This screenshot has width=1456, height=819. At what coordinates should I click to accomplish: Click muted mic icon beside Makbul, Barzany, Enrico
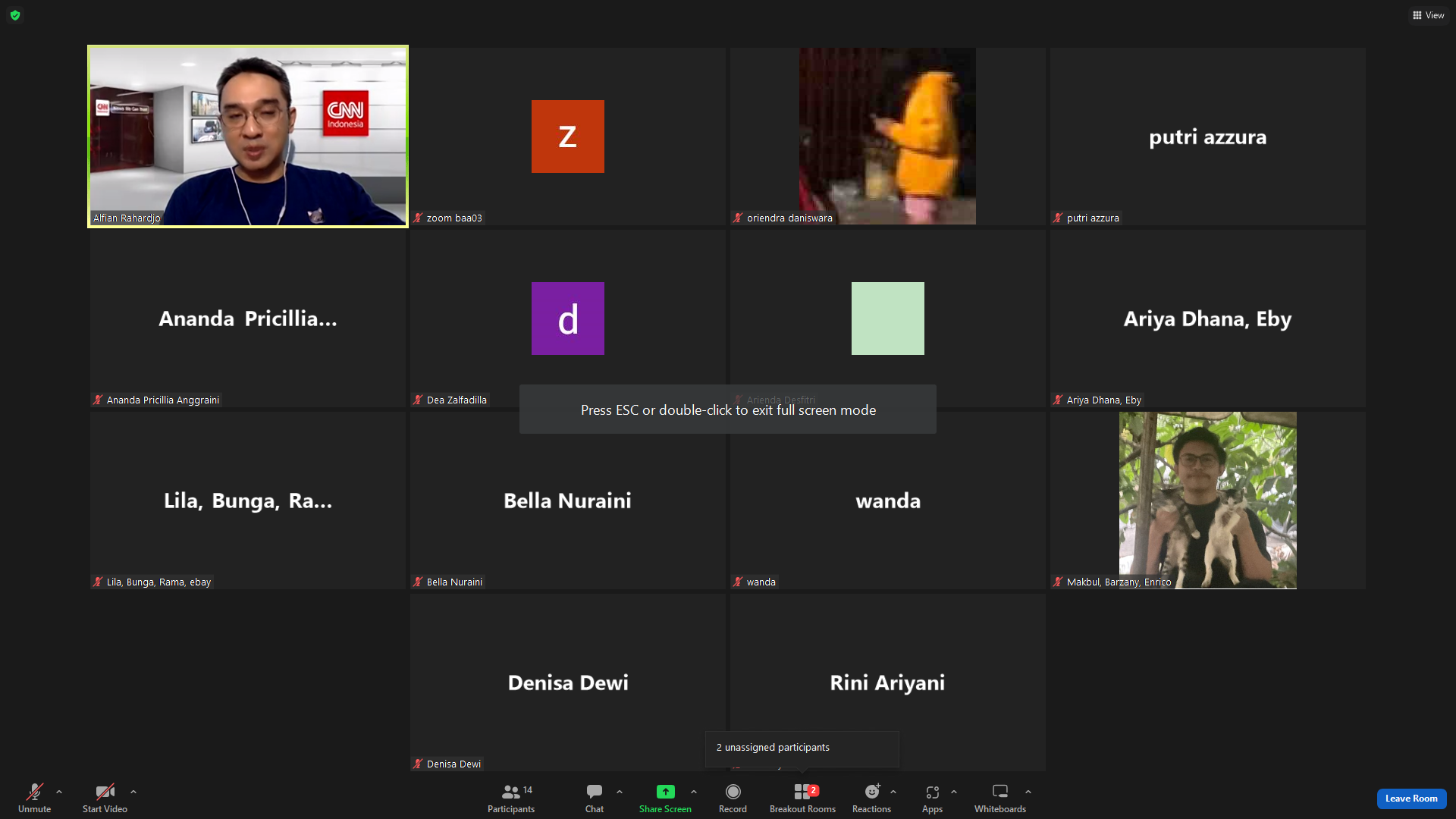click(1058, 582)
